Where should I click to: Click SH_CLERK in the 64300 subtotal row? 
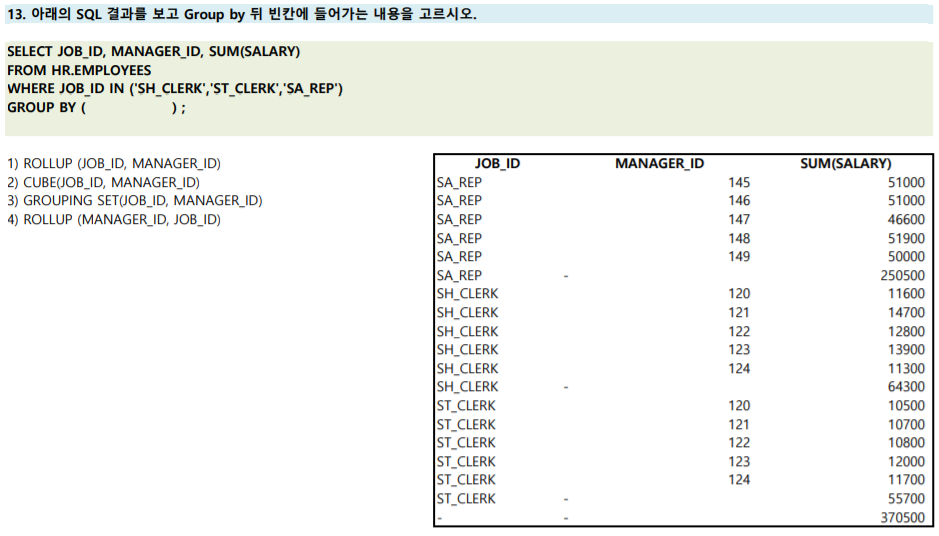coord(467,387)
